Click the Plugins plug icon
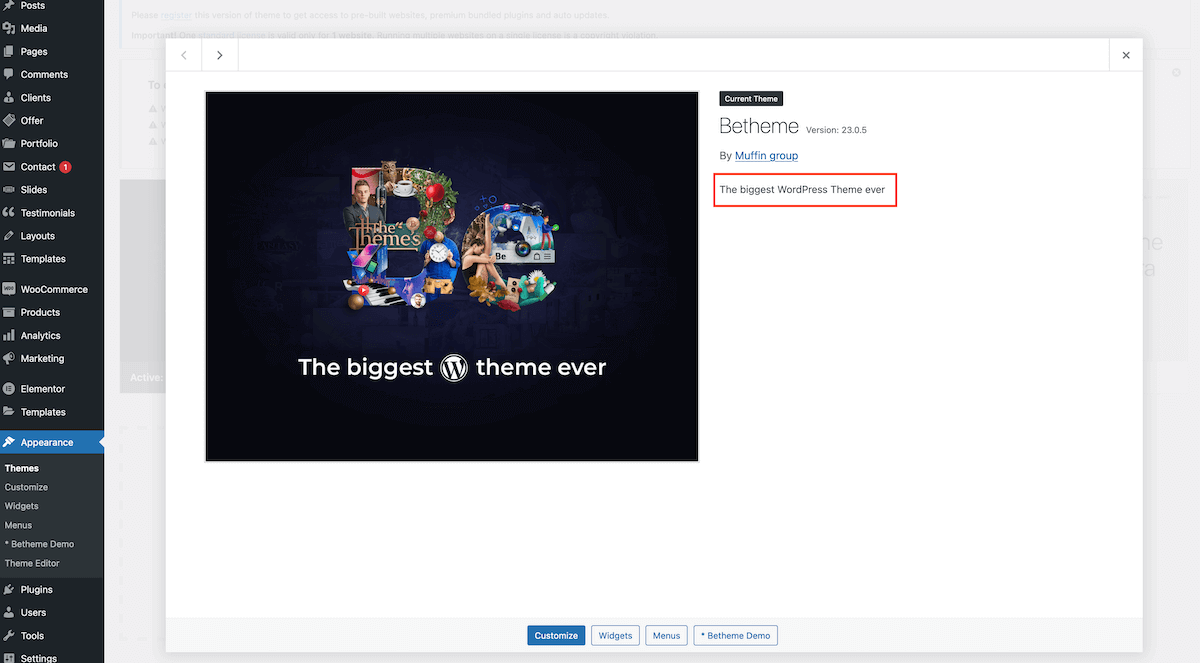The width and height of the screenshot is (1200, 663). 9,590
